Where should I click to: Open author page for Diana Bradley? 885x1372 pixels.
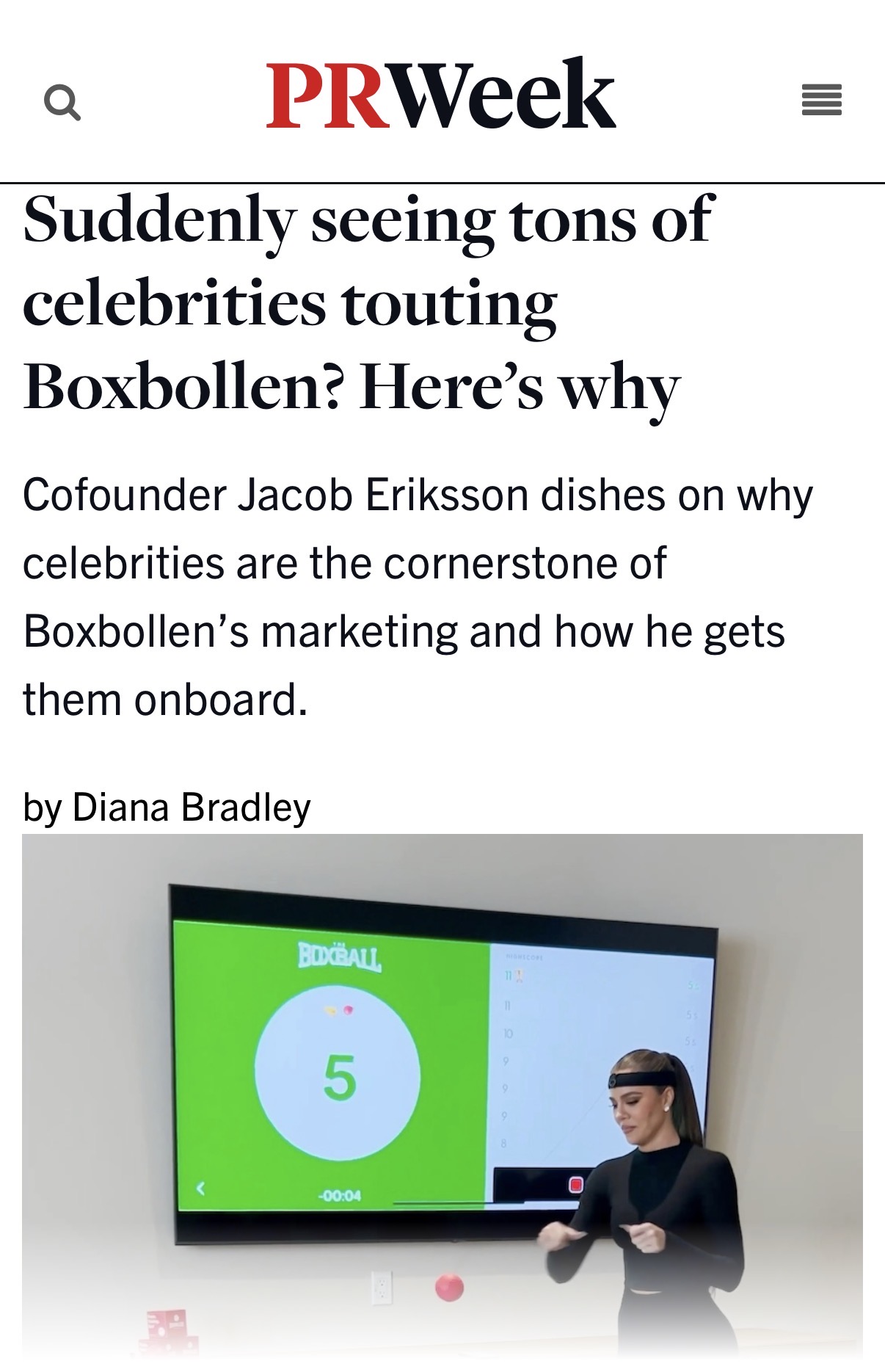click(192, 807)
